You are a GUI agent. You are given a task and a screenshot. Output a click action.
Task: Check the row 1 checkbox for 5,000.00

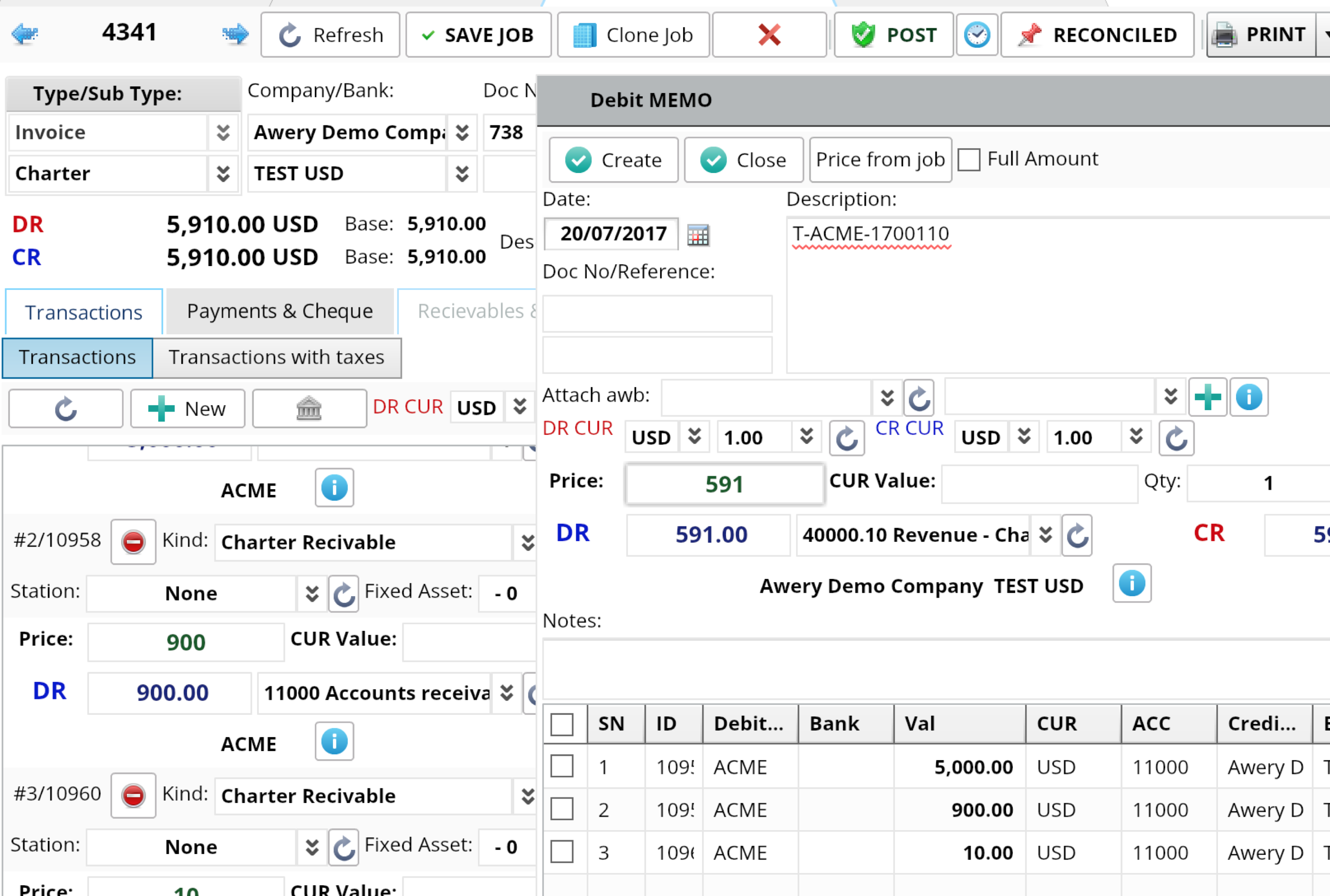click(x=562, y=766)
